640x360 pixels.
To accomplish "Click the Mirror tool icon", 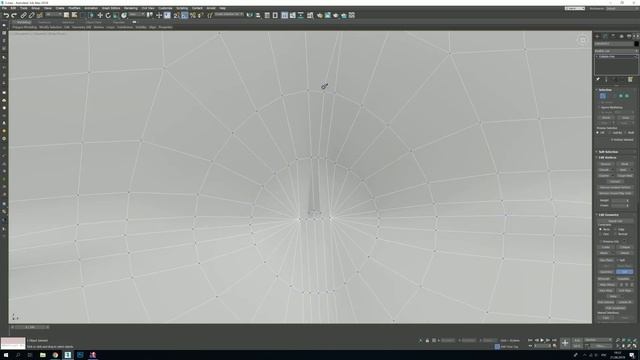I will tap(249, 15).
